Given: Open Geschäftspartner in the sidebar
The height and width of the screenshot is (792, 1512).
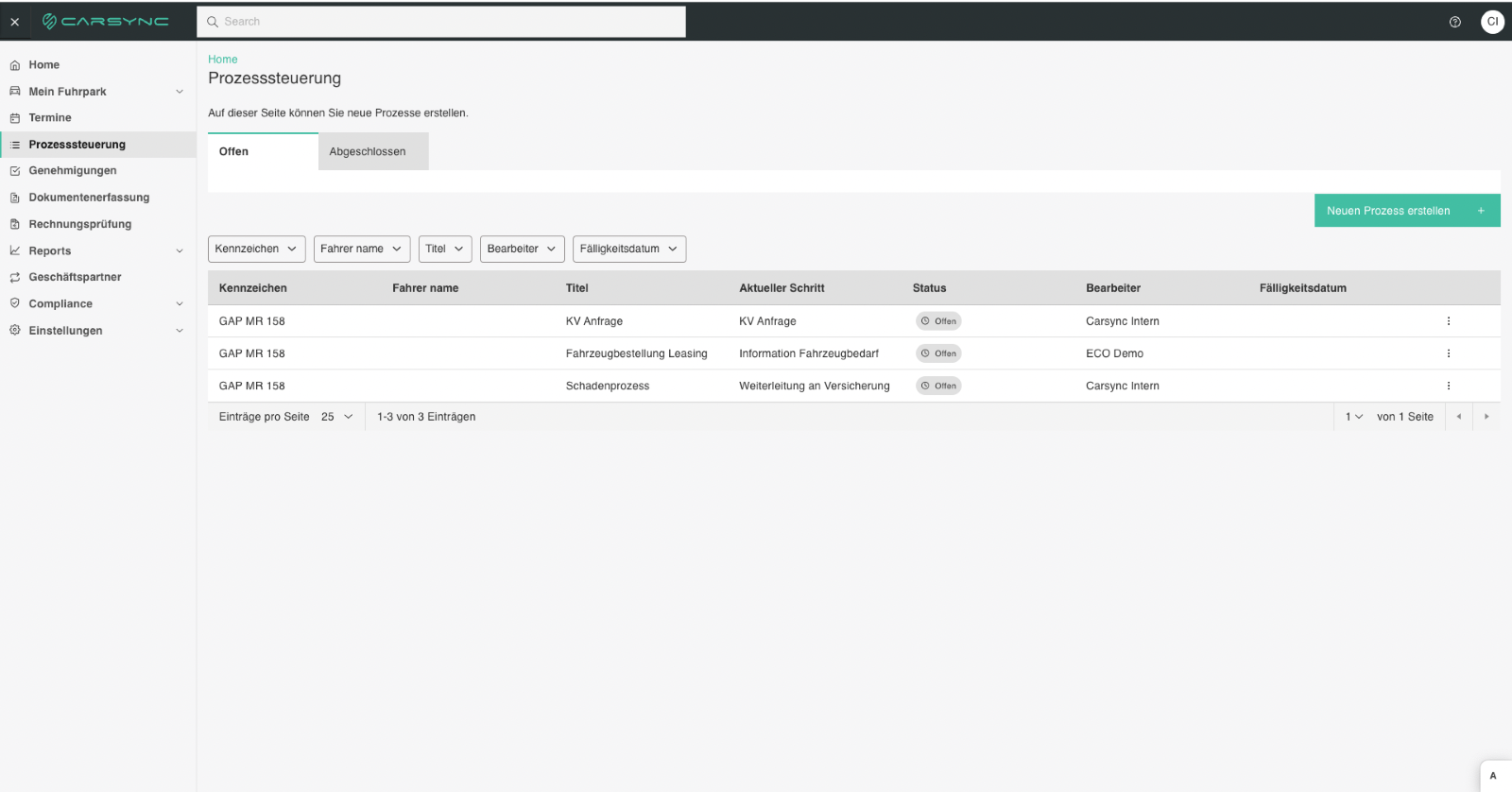Looking at the screenshot, I should point(98,277).
